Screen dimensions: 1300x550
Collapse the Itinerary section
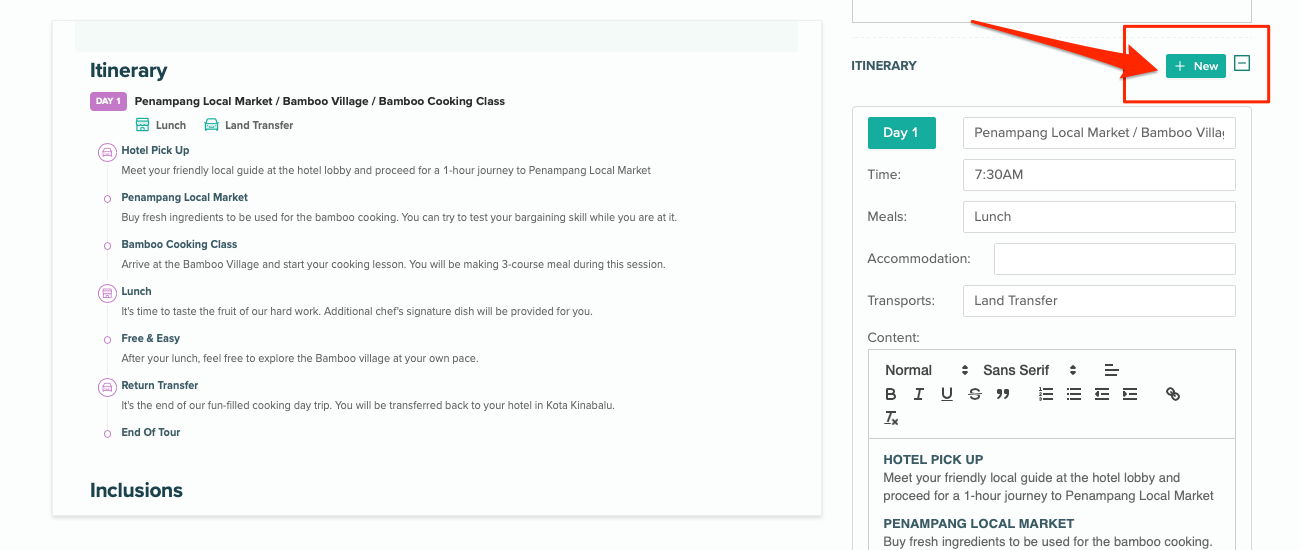(1241, 64)
